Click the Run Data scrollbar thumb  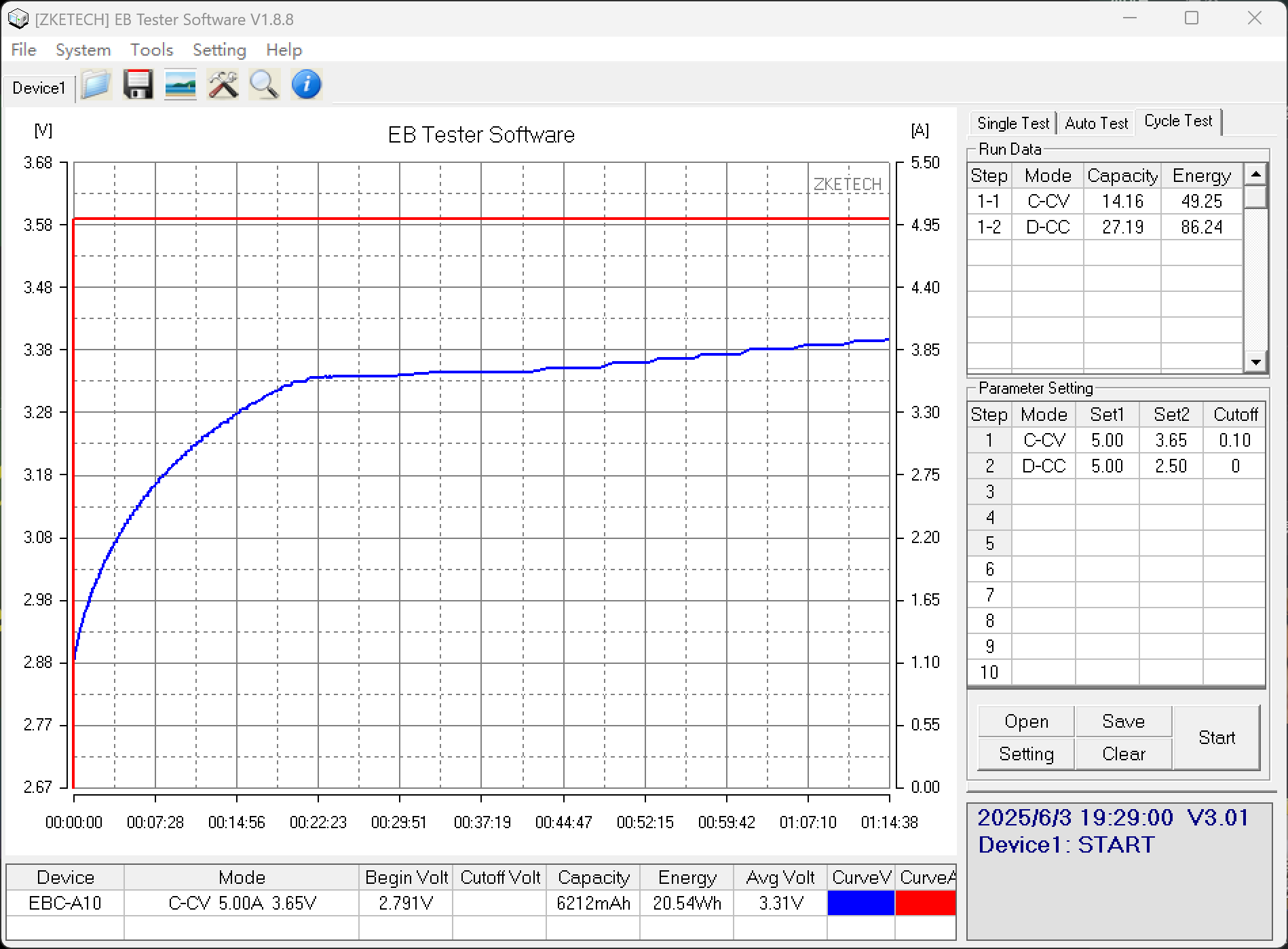click(x=1255, y=197)
